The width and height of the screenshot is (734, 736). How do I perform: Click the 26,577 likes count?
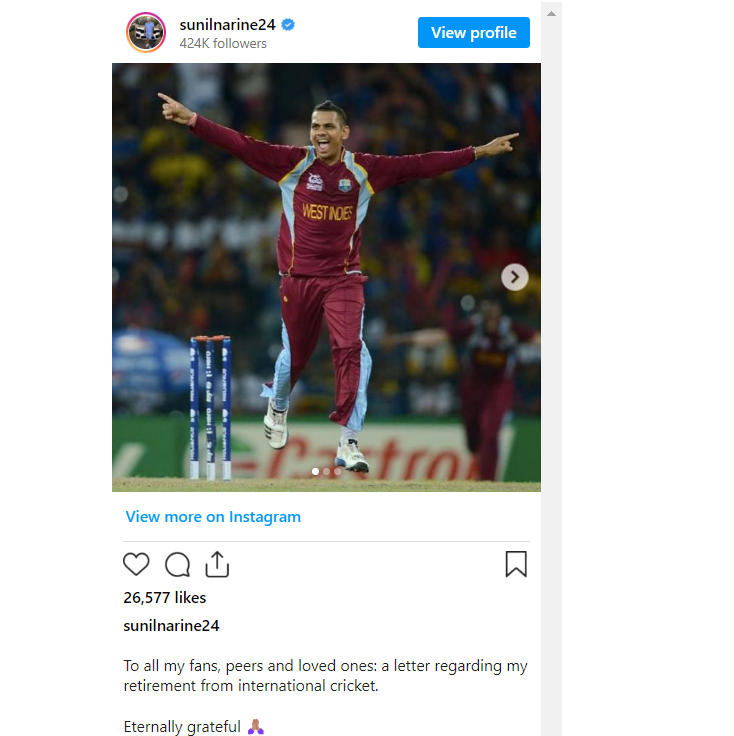165,598
